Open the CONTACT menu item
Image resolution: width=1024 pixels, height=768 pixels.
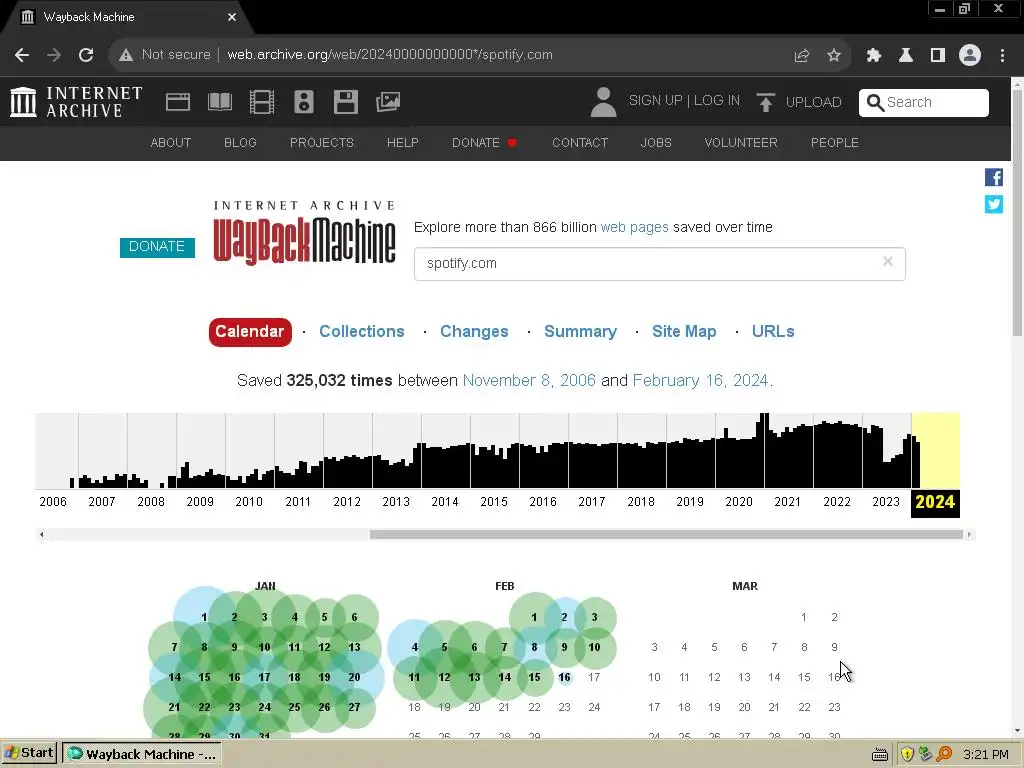(x=580, y=142)
